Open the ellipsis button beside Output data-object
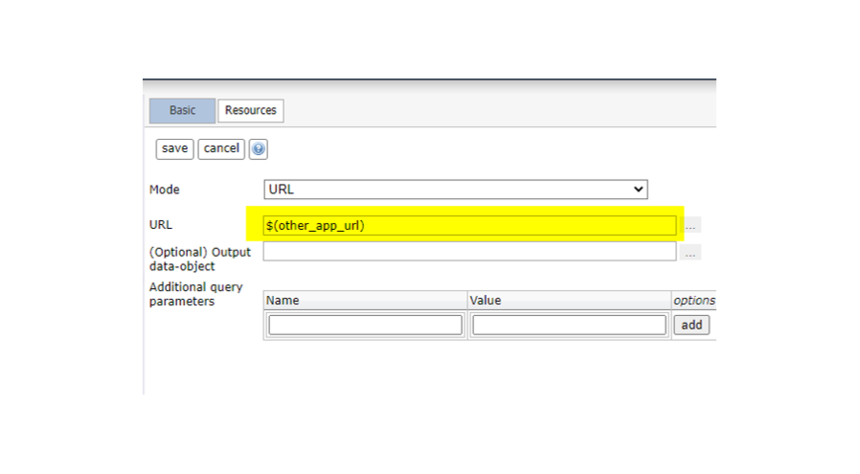Viewport: 860px width, 474px height. 691,253
